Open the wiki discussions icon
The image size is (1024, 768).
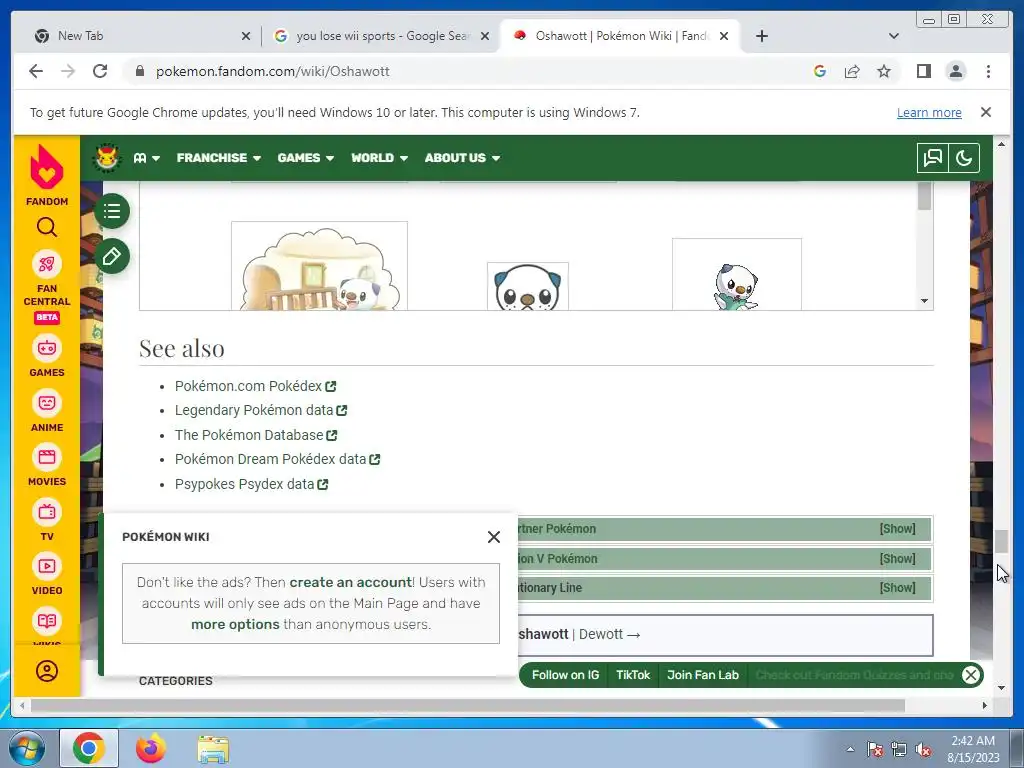coord(933,158)
